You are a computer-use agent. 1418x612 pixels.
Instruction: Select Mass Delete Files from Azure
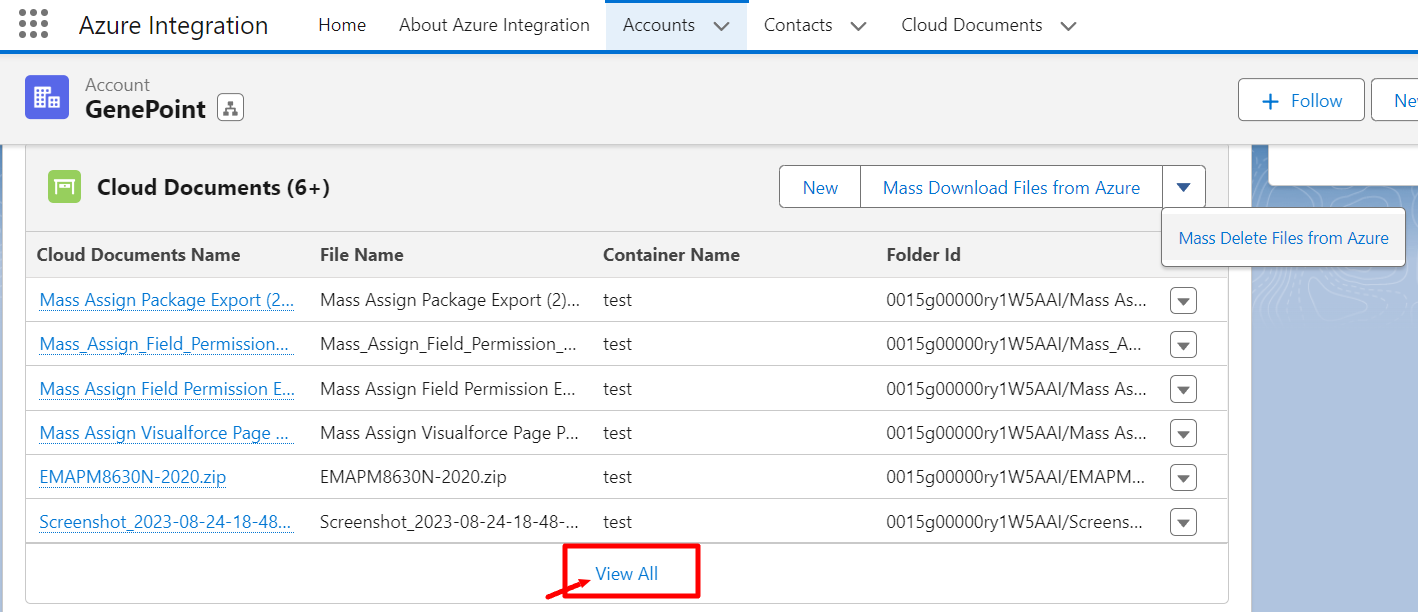click(x=1283, y=238)
